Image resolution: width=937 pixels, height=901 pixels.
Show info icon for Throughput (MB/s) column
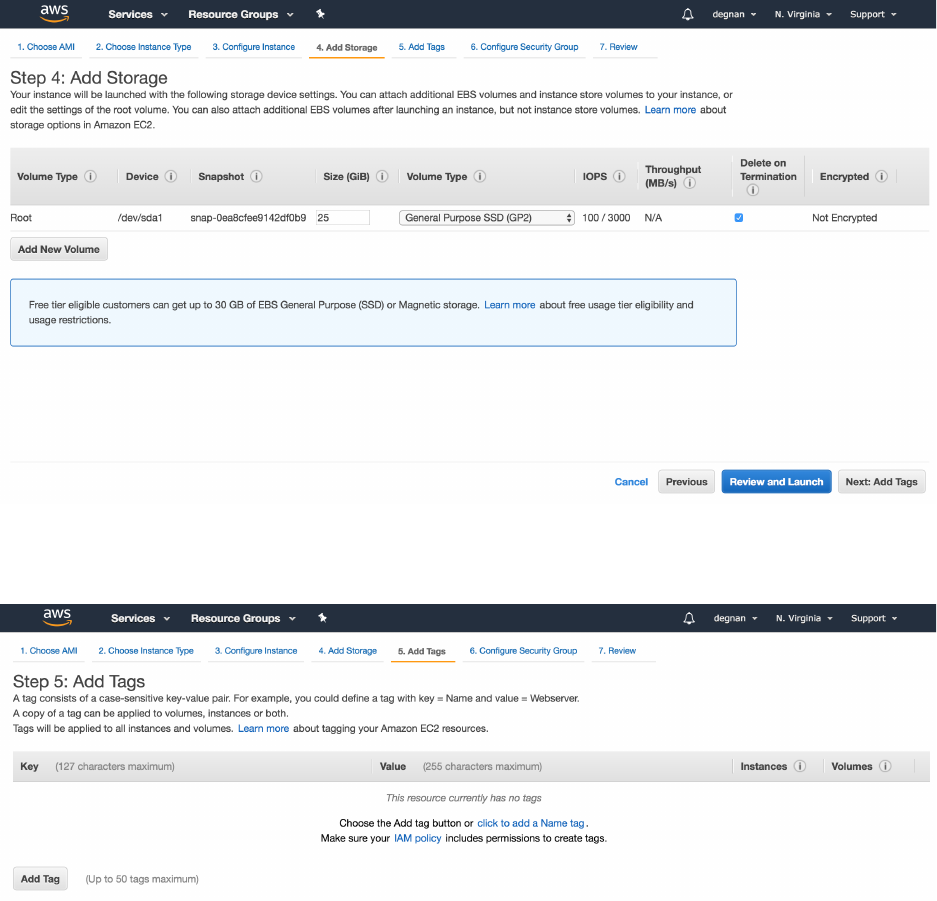(x=690, y=183)
